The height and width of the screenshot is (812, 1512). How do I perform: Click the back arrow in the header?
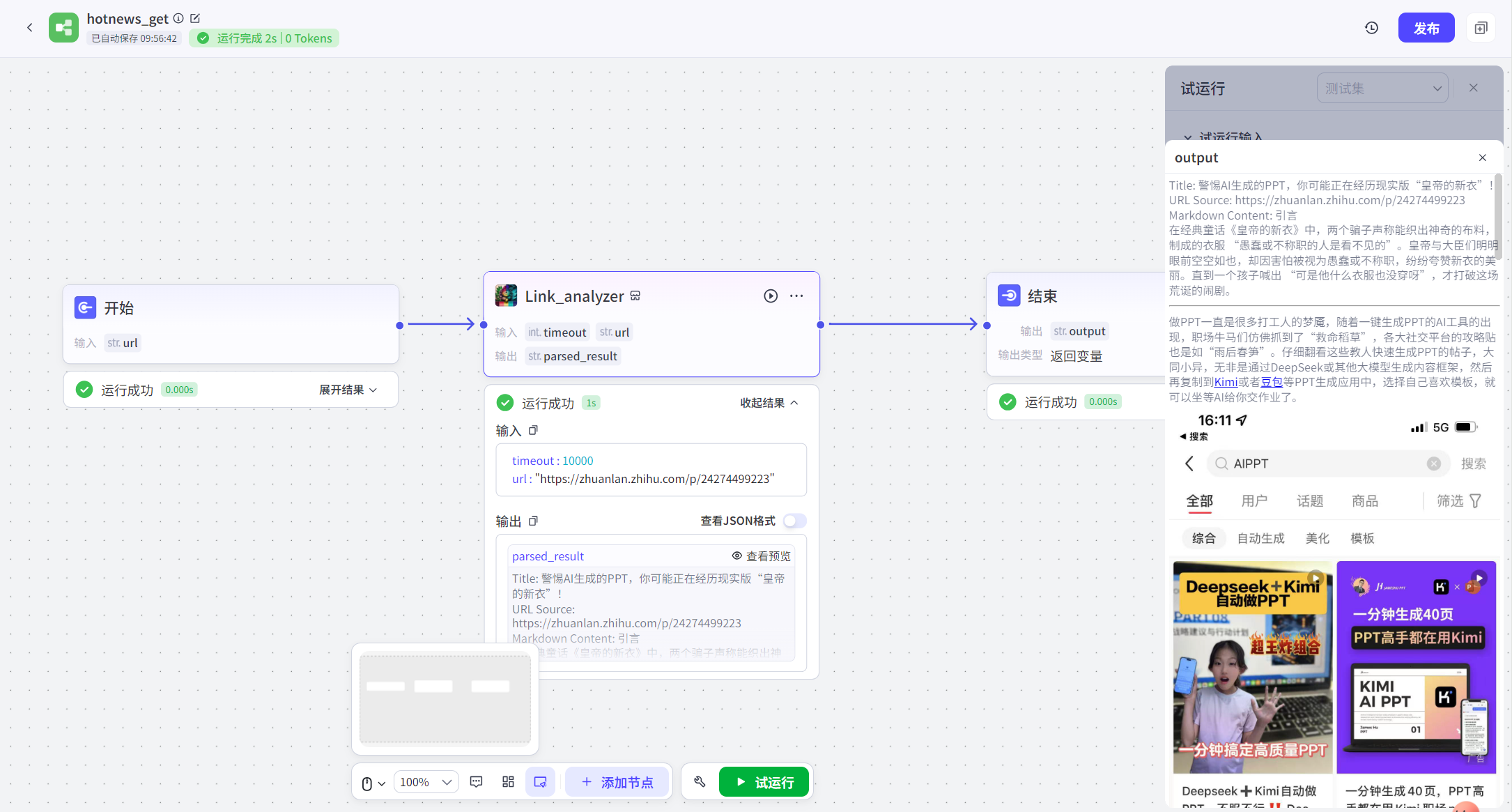pyautogui.click(x=29, y=28)
